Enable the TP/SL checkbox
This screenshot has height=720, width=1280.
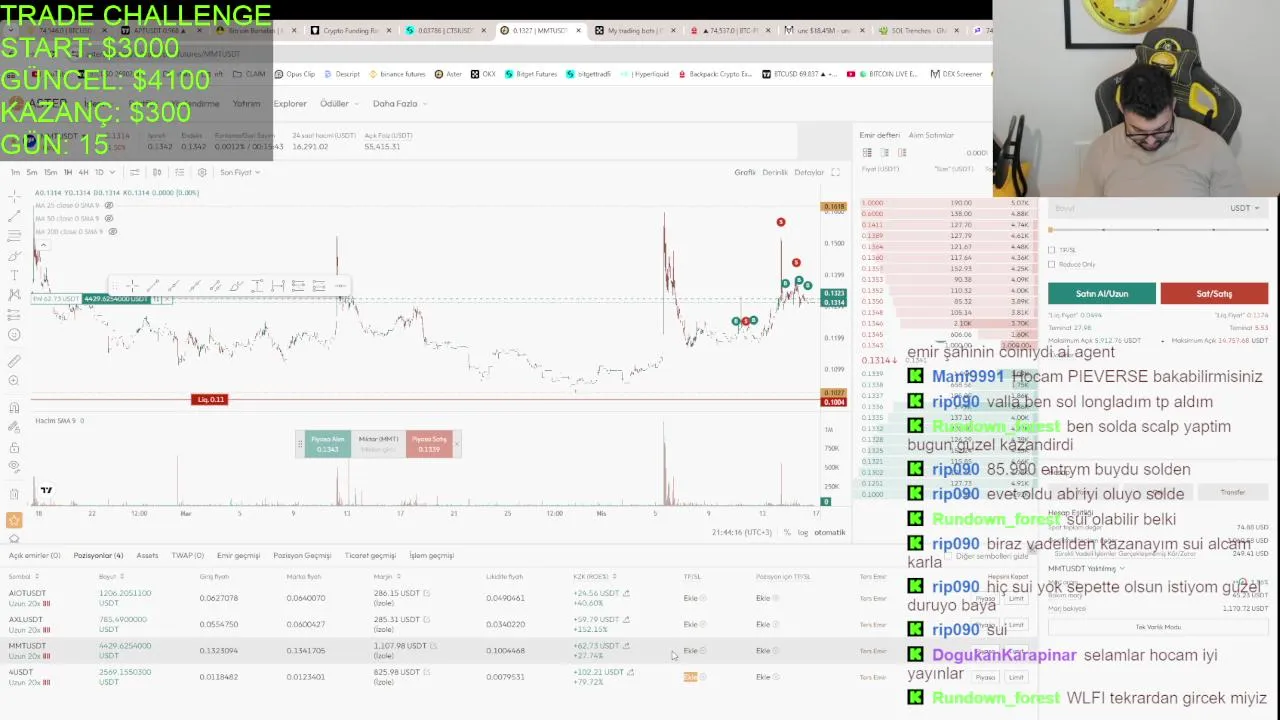[1051, 250]
